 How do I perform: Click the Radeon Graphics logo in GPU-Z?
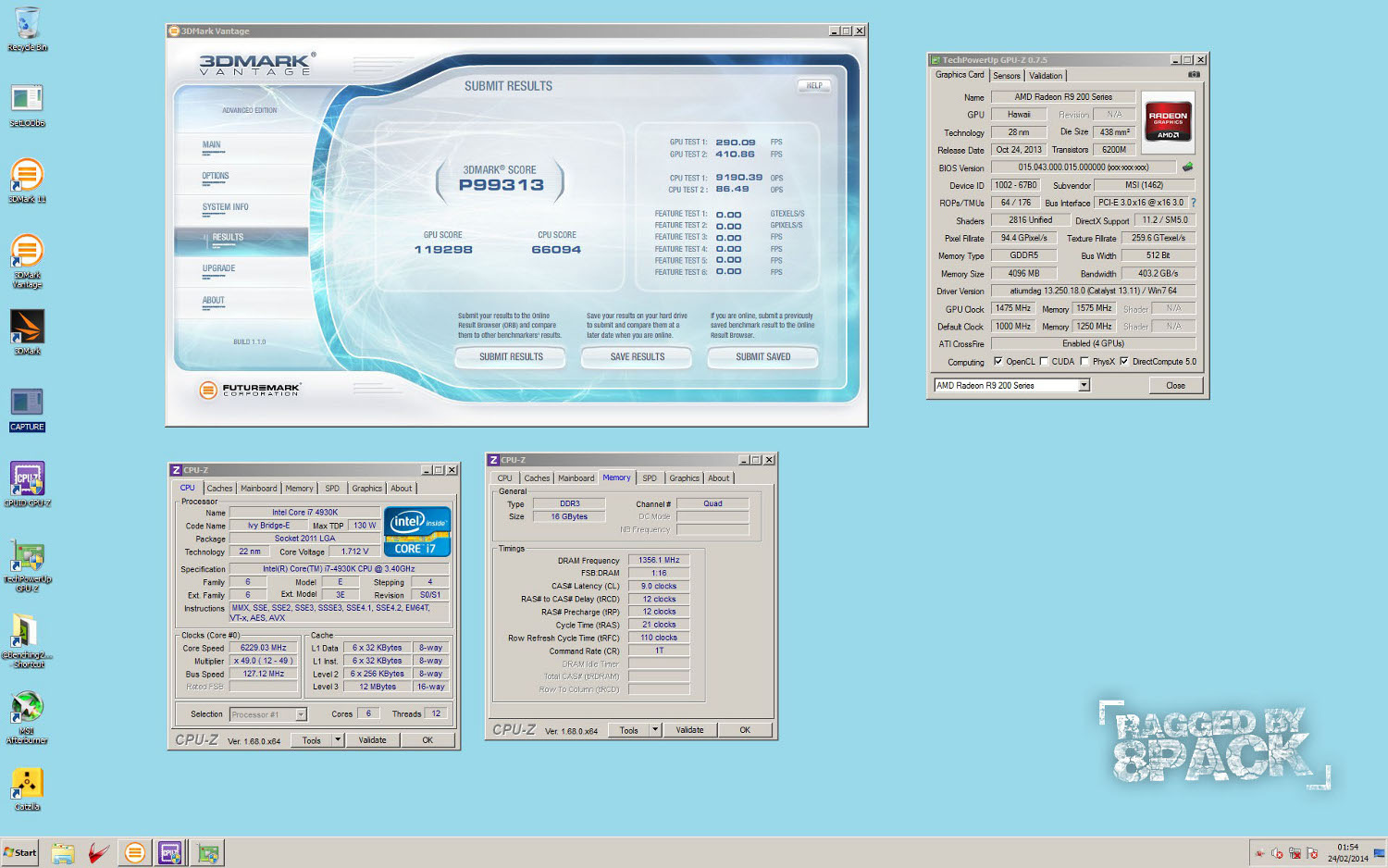tap(1168, 122)
